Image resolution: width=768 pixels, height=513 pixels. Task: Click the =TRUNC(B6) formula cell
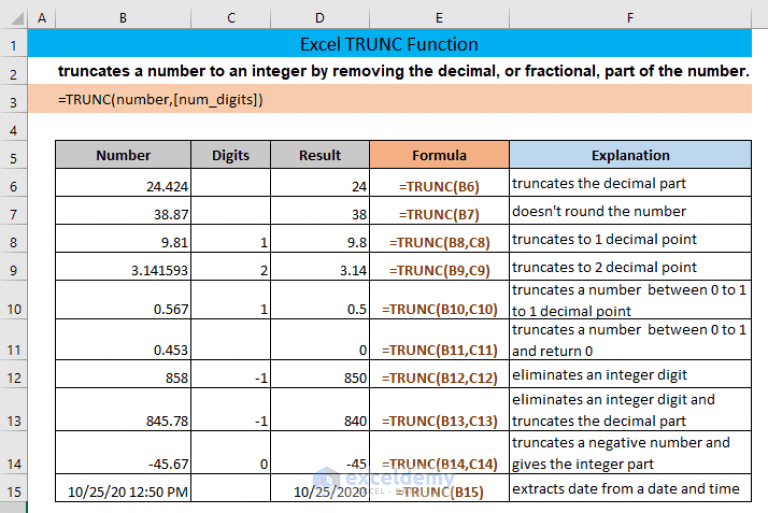[x=439, y=183]
